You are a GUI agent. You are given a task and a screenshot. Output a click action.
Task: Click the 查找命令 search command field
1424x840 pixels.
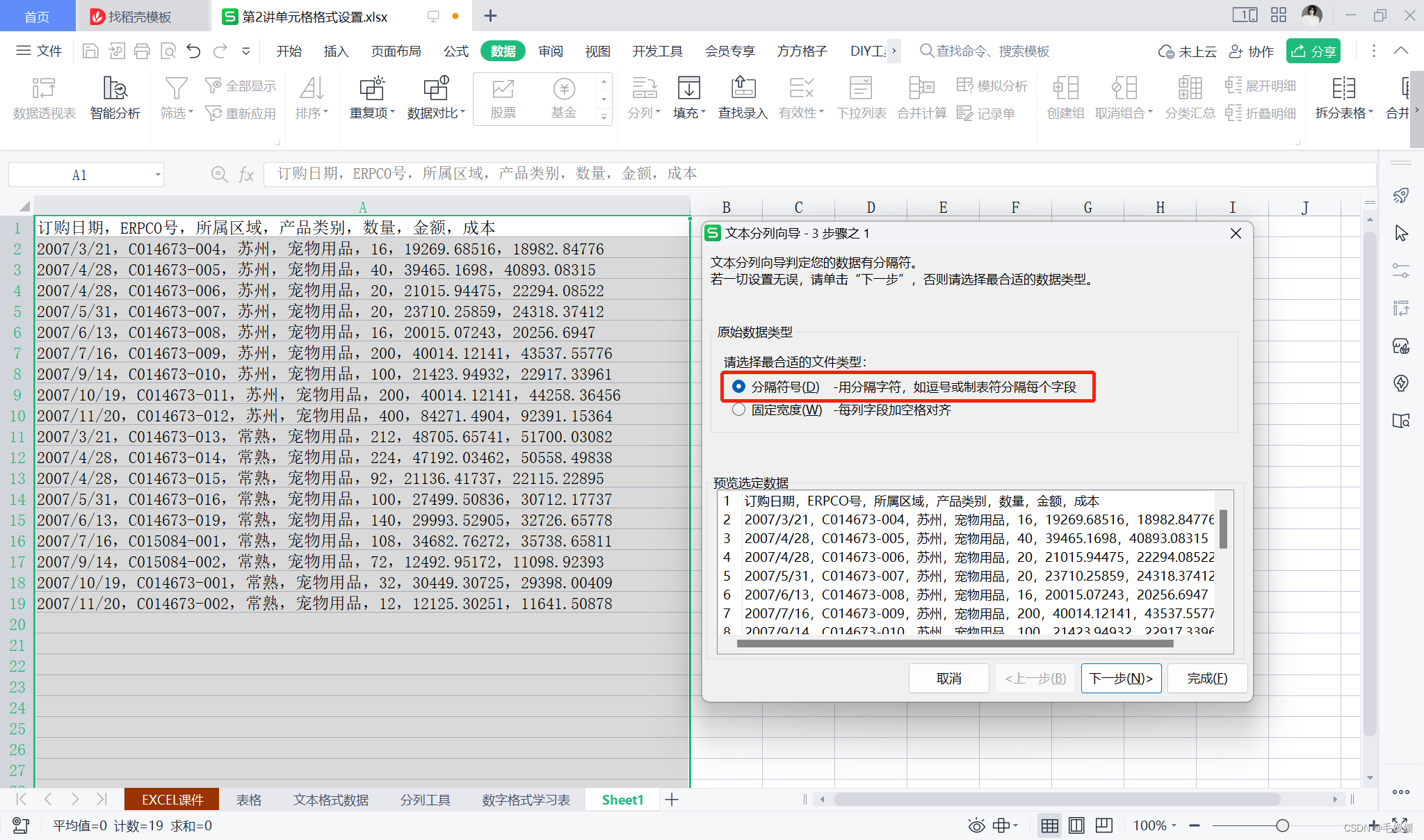coord(992,51)
